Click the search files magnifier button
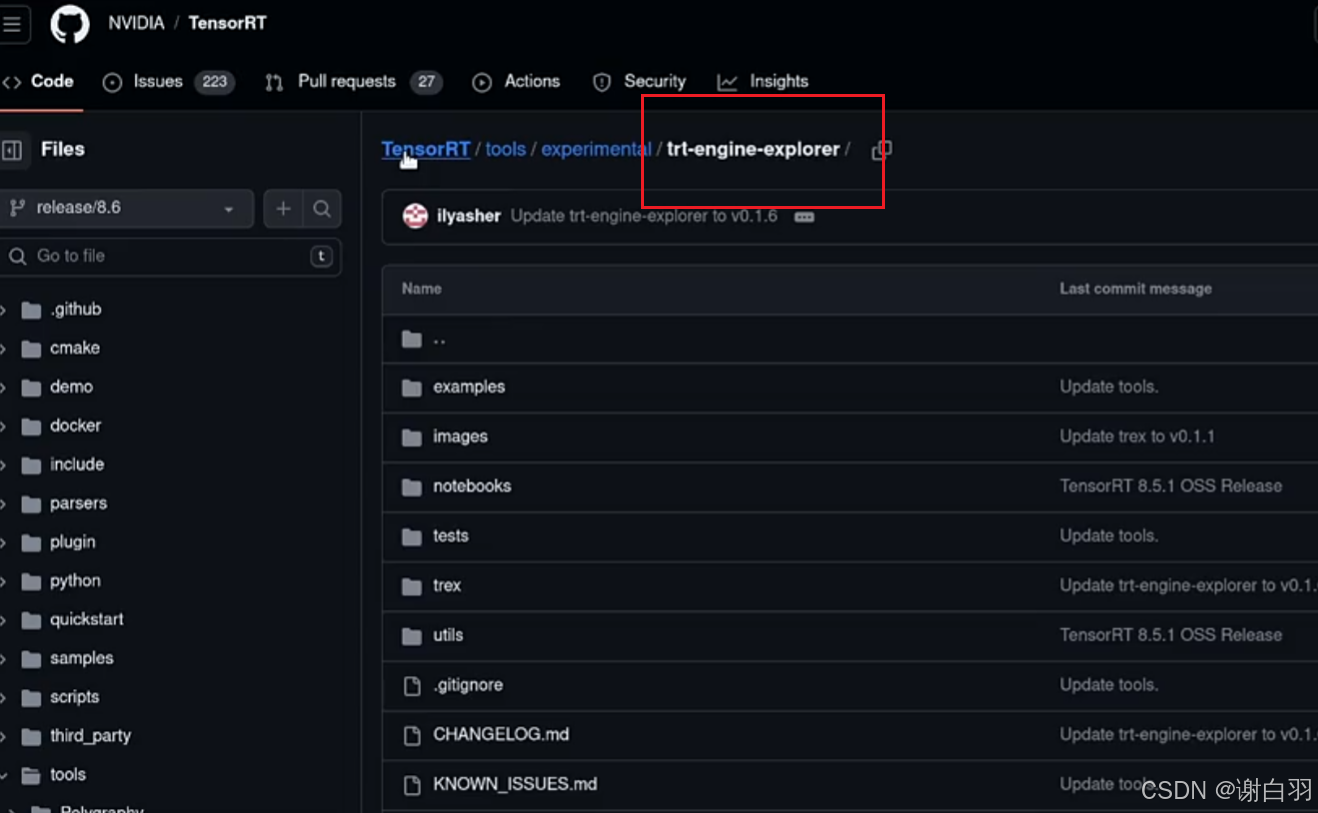The width and height of the screenshot is (1318, 813). [322, 208]
